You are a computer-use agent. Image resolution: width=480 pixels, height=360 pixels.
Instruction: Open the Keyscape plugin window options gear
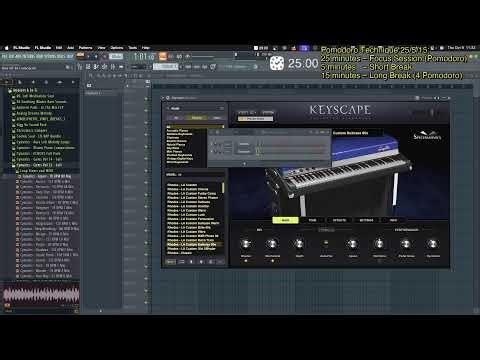pyautogui.click(x=168, y=98)
